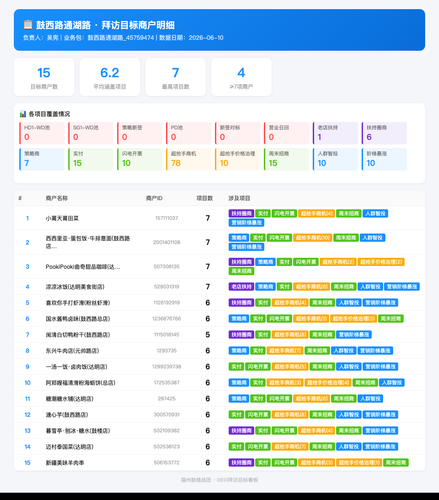Image resolution: width=439 pixels, height=500 pixels.
Task: Click the 人群智投 tag in row 1
Action: [375, 213]
